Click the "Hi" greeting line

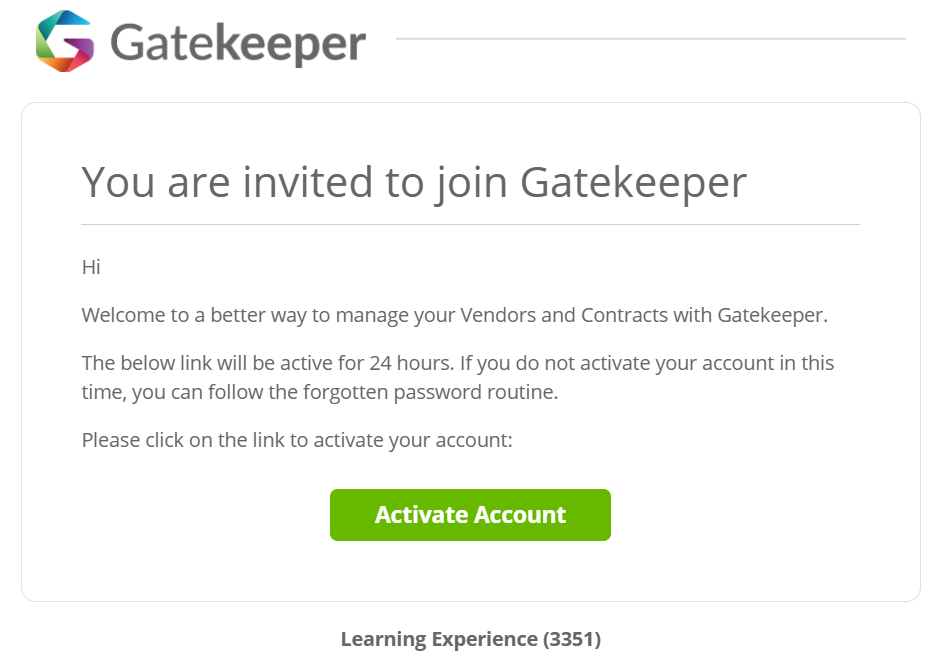coord(91,267)
